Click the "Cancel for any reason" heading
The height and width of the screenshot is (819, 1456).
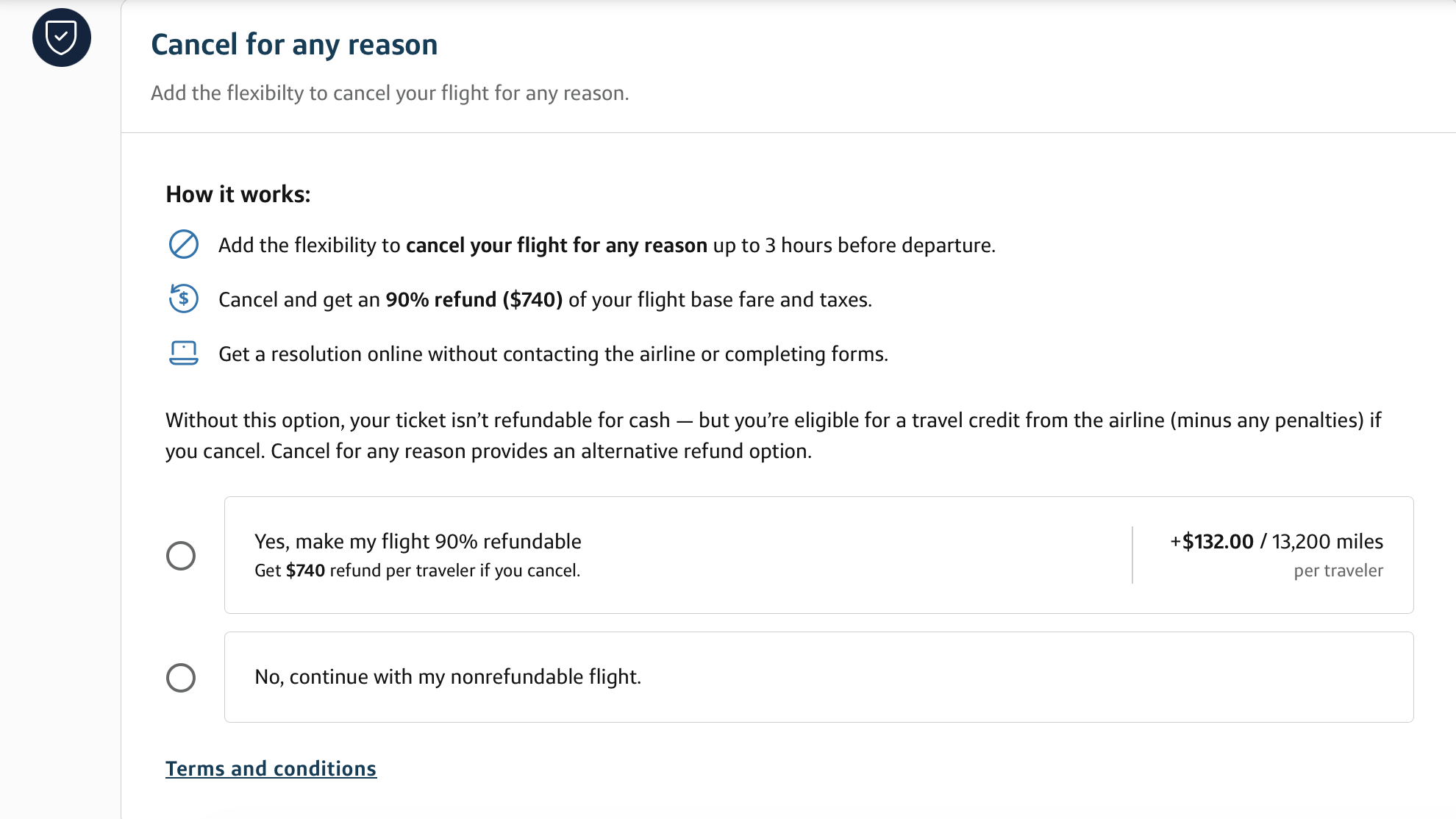[x=294, y=45]
